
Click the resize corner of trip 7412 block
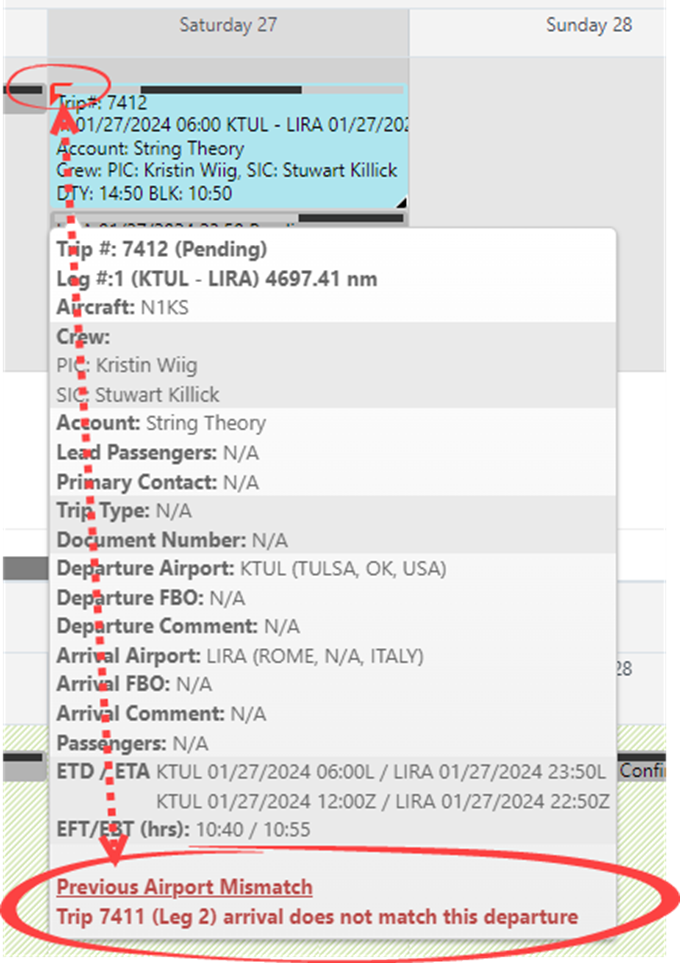(x=402, y=202)
